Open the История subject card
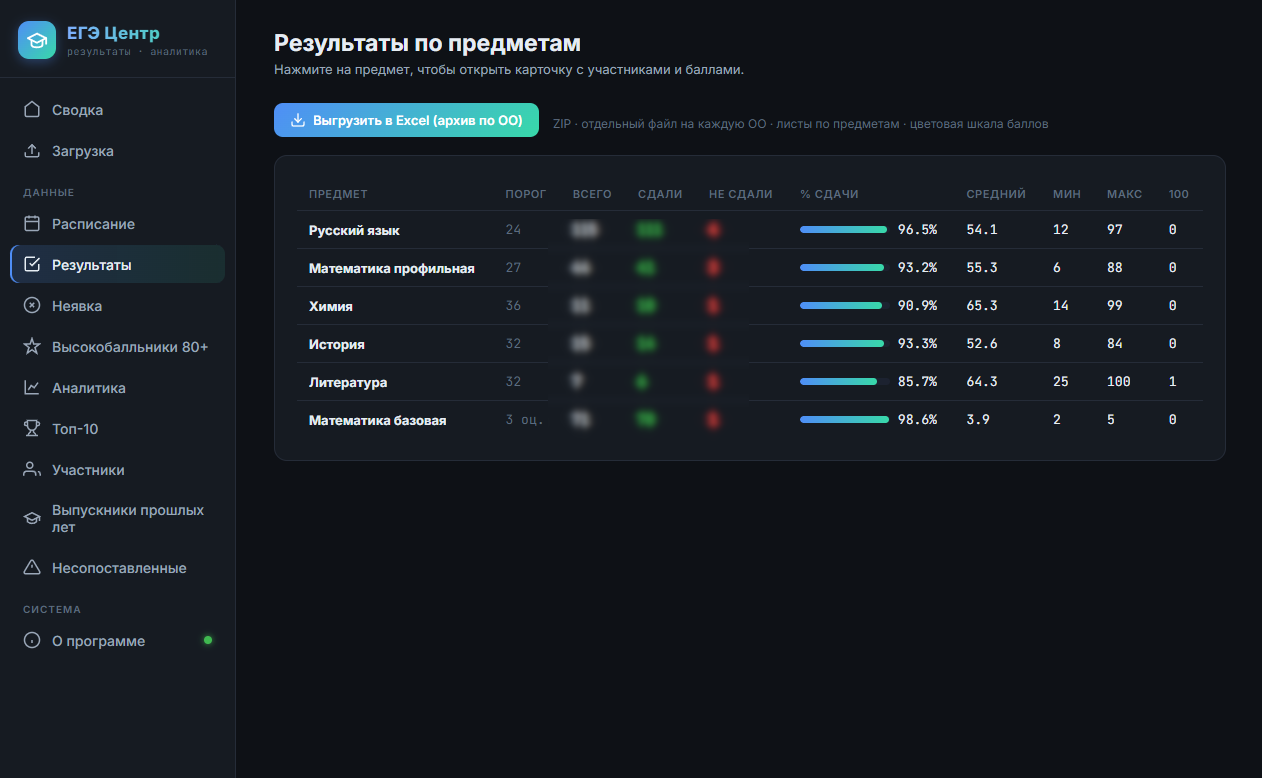 (750, 344)
